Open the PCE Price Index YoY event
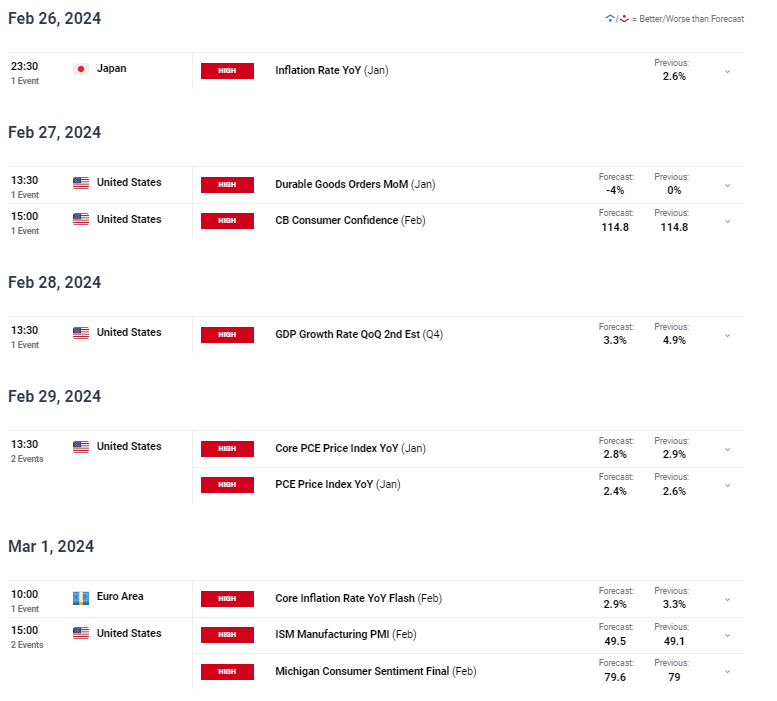The width and height of the screenshot is (777, 701). pyautogui.click(x=337, y=485)
